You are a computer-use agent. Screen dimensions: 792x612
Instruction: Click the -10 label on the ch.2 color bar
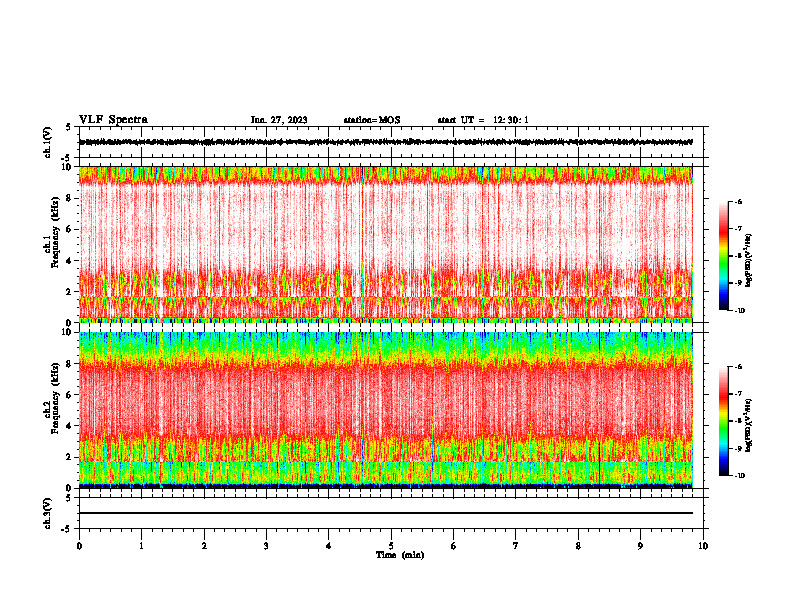[739, 476]
